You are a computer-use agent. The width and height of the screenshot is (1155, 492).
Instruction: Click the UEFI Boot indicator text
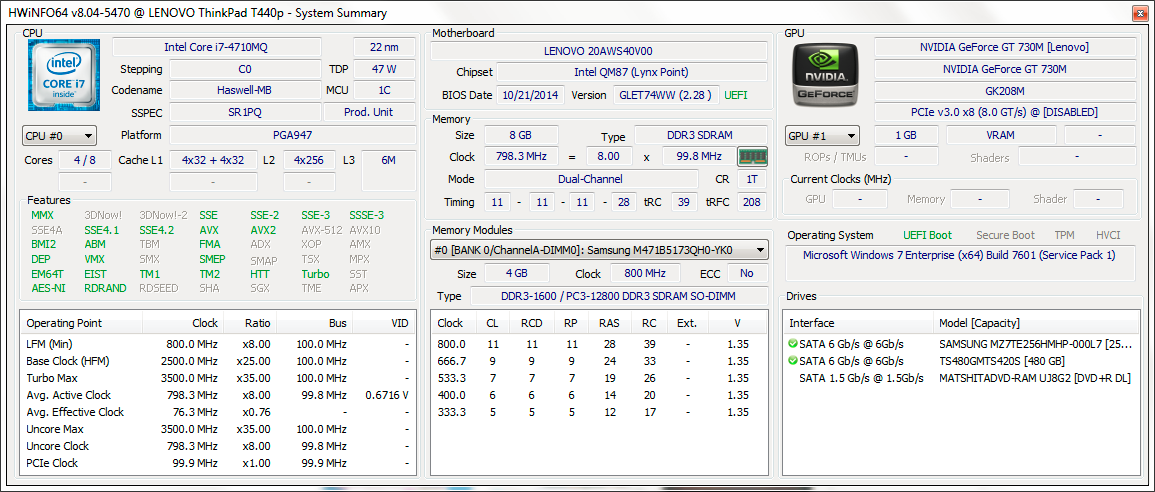[927, 235]
